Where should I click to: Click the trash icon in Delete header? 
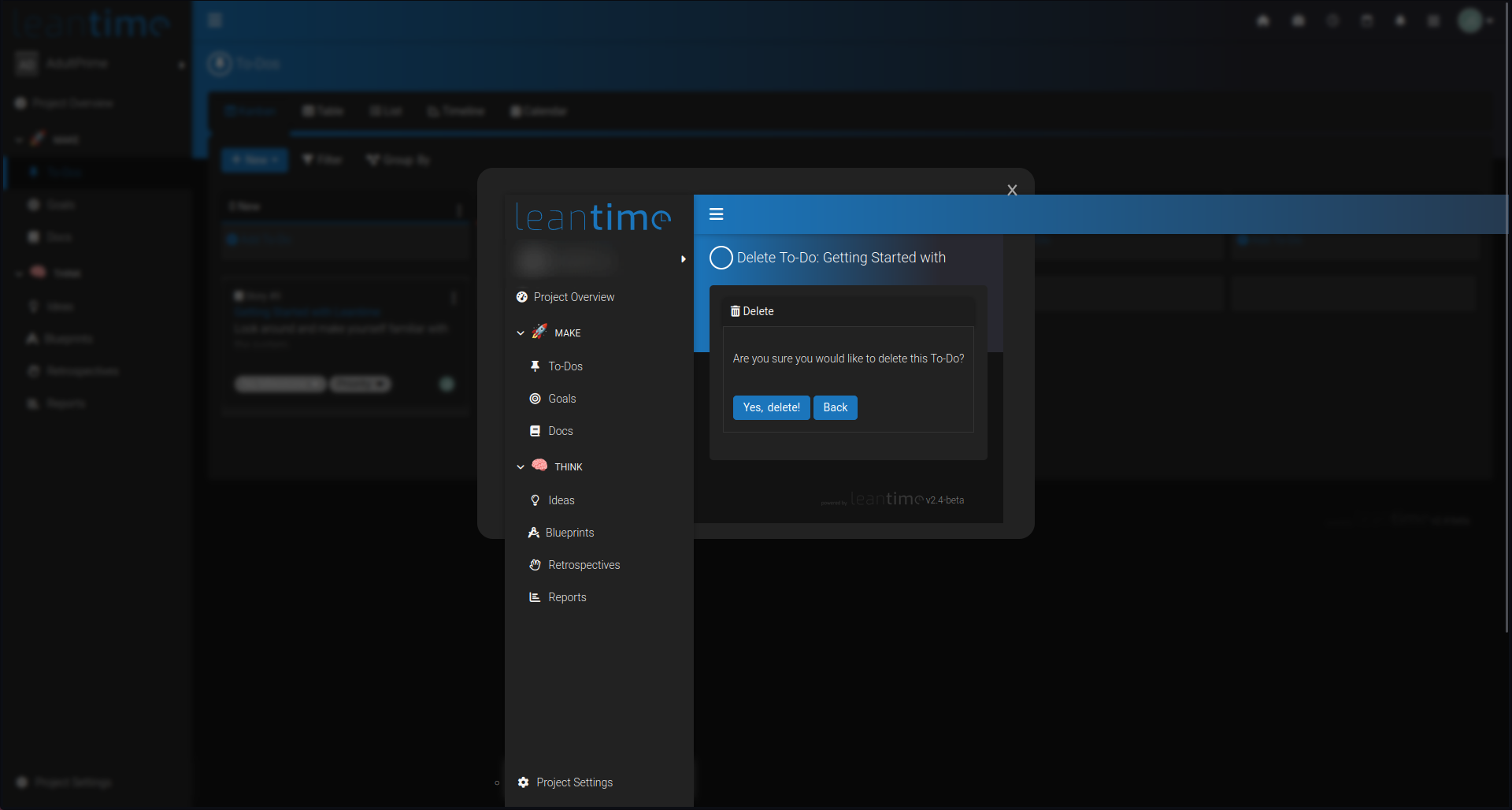pyautogui.click(x=736, y=310)
